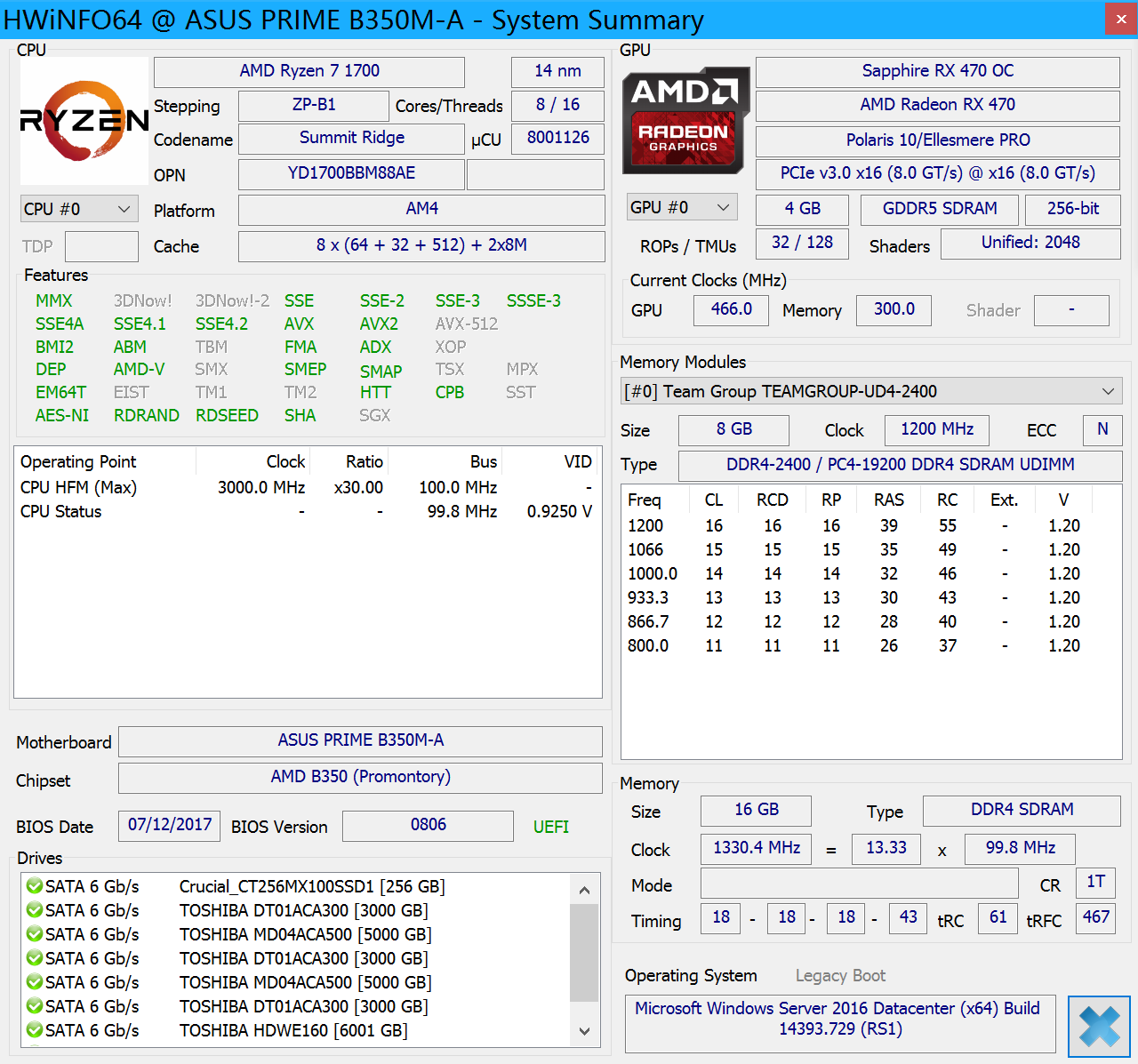
Task: Click the Windows Server 2016 Datacenter OS field
Action: pos(840,1023)
